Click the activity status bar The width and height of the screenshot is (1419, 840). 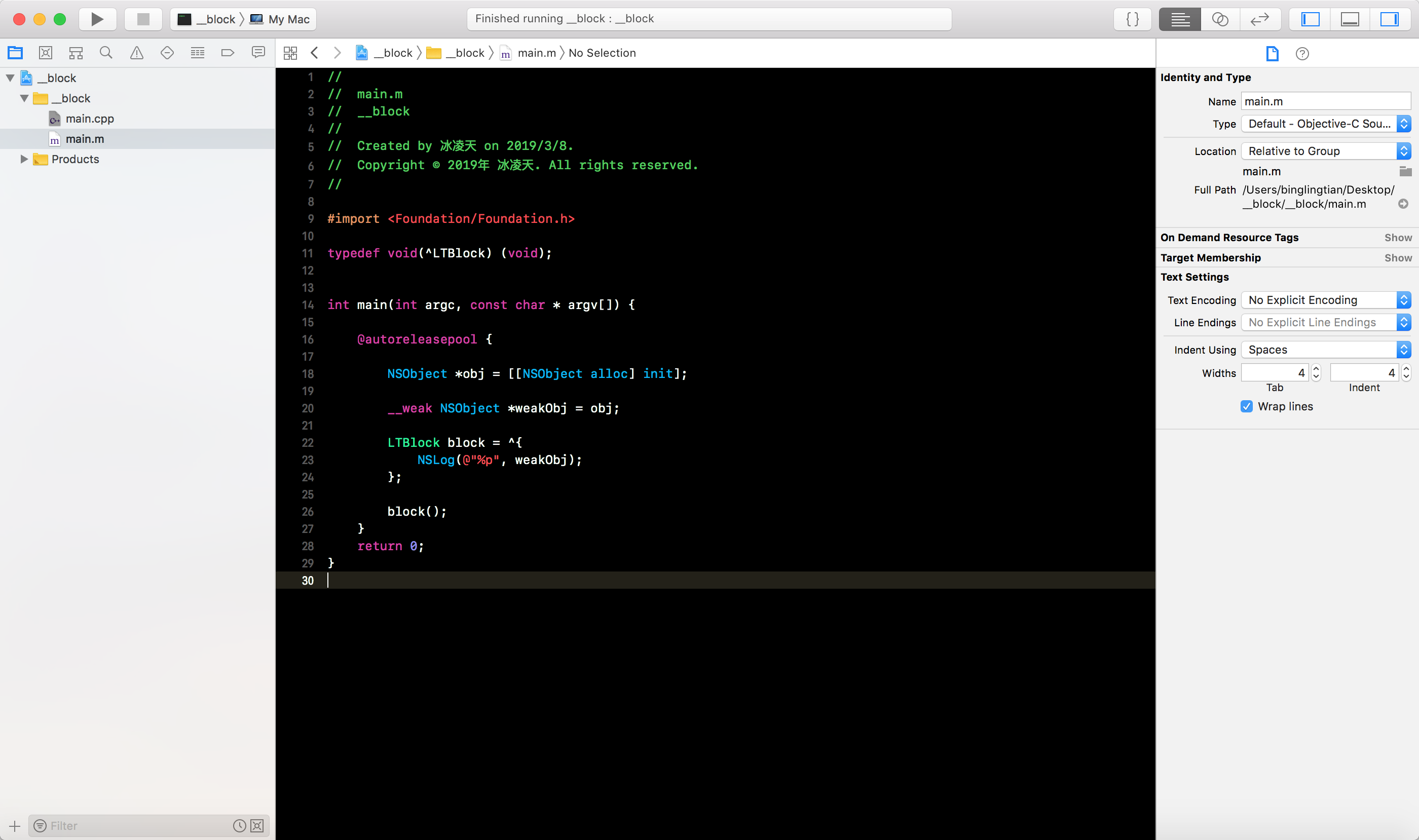(709, 19)
